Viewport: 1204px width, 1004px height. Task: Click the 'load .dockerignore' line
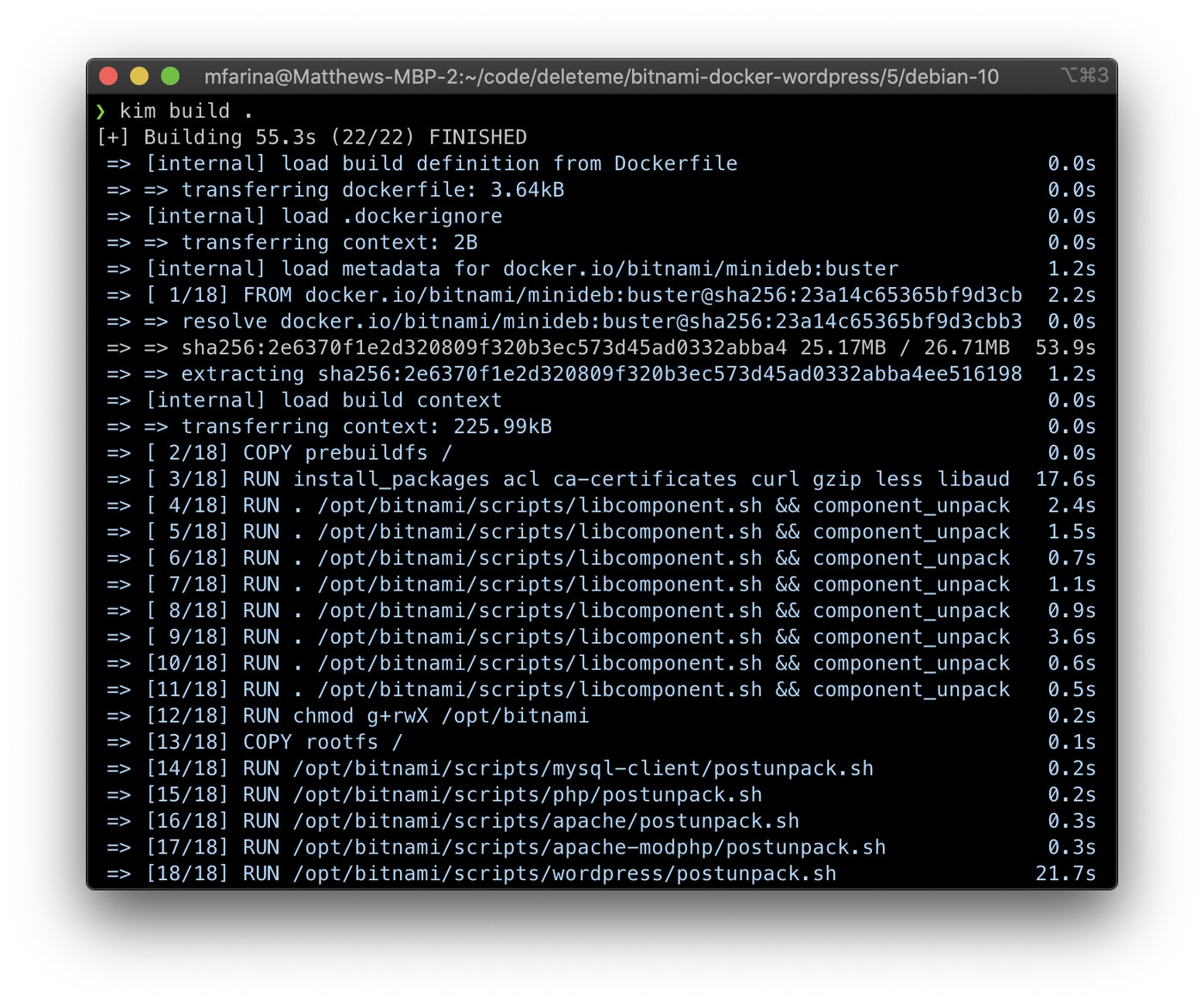[x=323, y=217]
